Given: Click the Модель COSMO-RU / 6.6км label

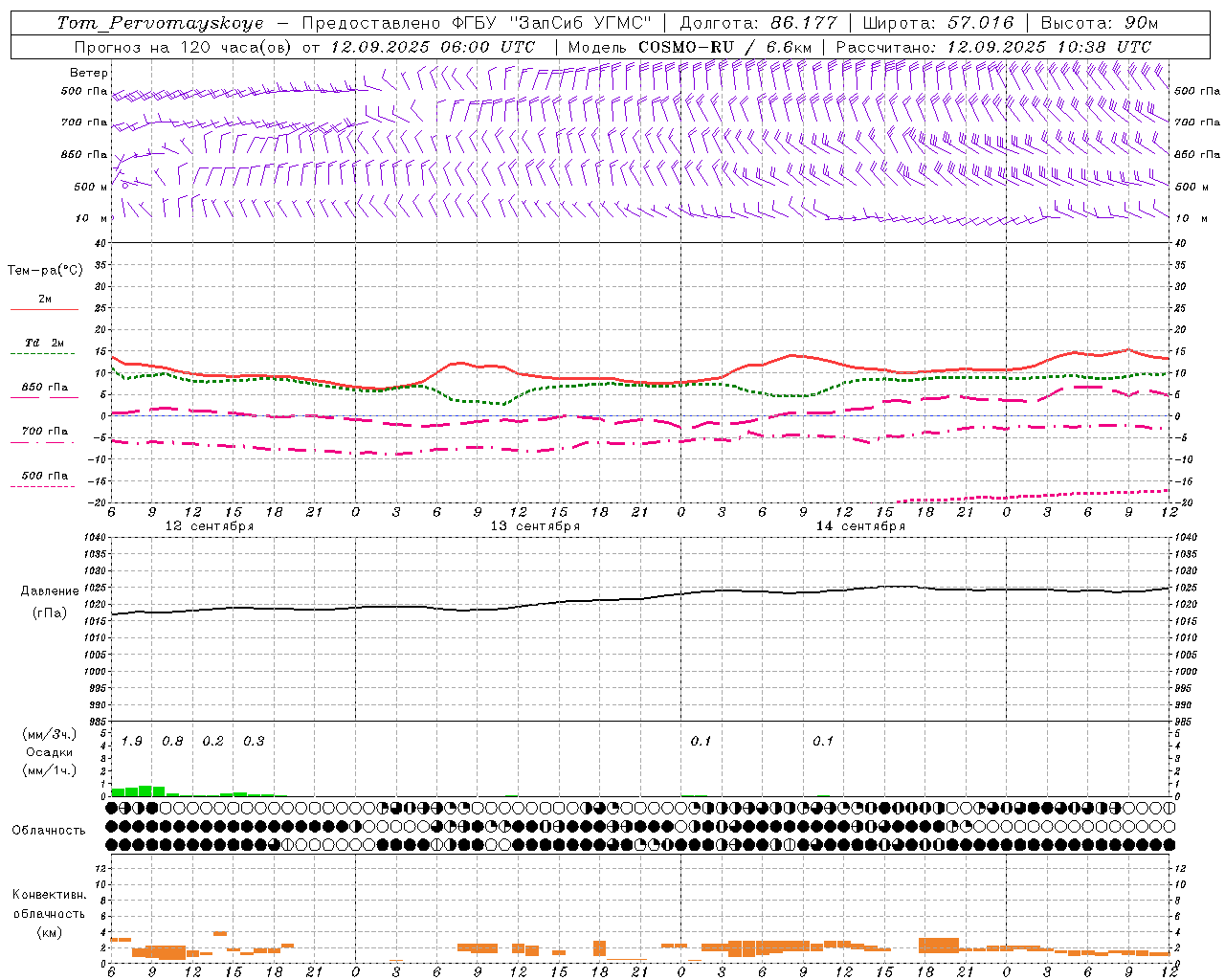Looking at the screenshot, I should click(690, 47).
